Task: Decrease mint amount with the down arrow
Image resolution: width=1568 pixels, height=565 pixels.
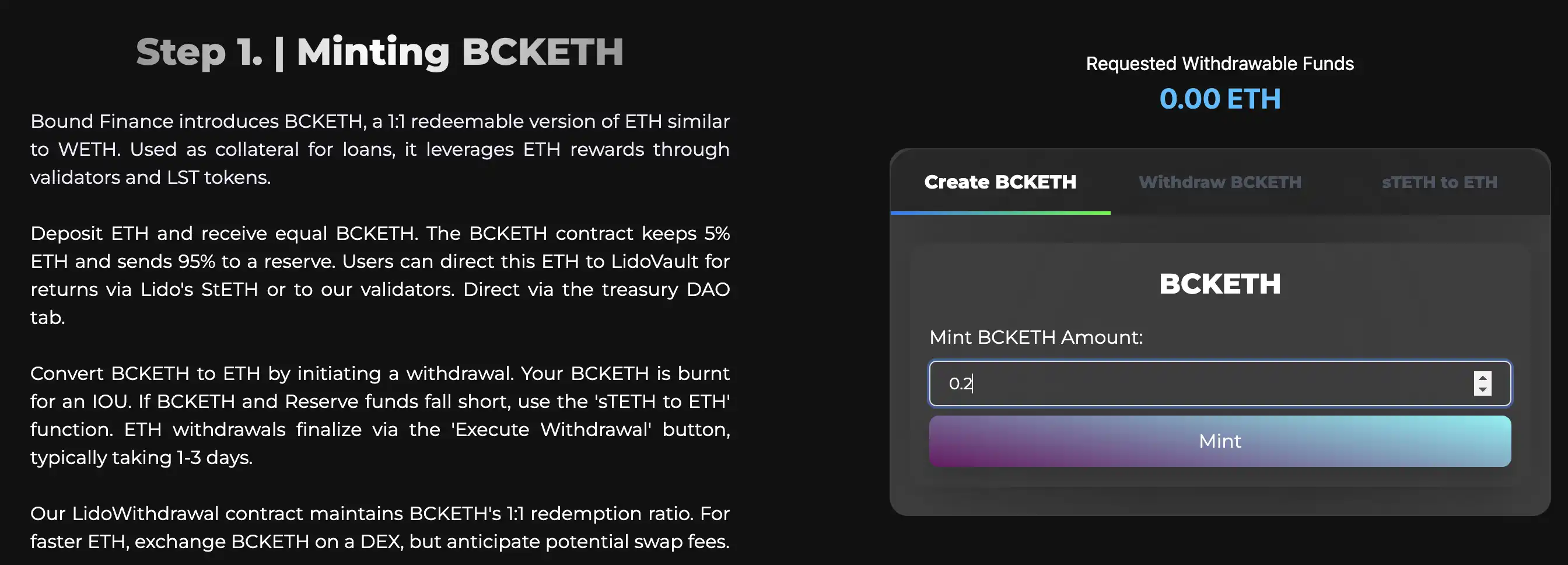Action: click(1482, 390)
